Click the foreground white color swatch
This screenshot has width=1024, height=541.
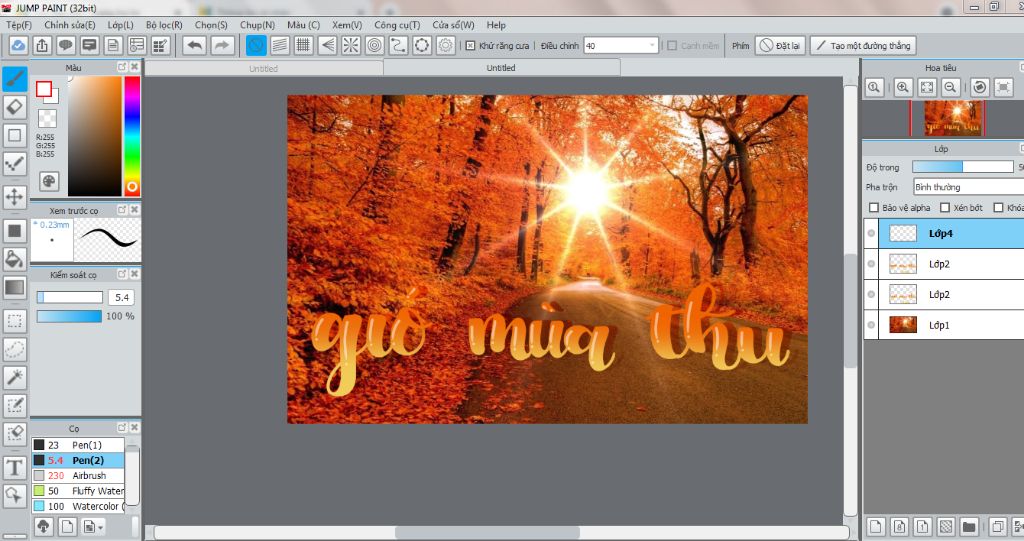click(x=43, y=89)
